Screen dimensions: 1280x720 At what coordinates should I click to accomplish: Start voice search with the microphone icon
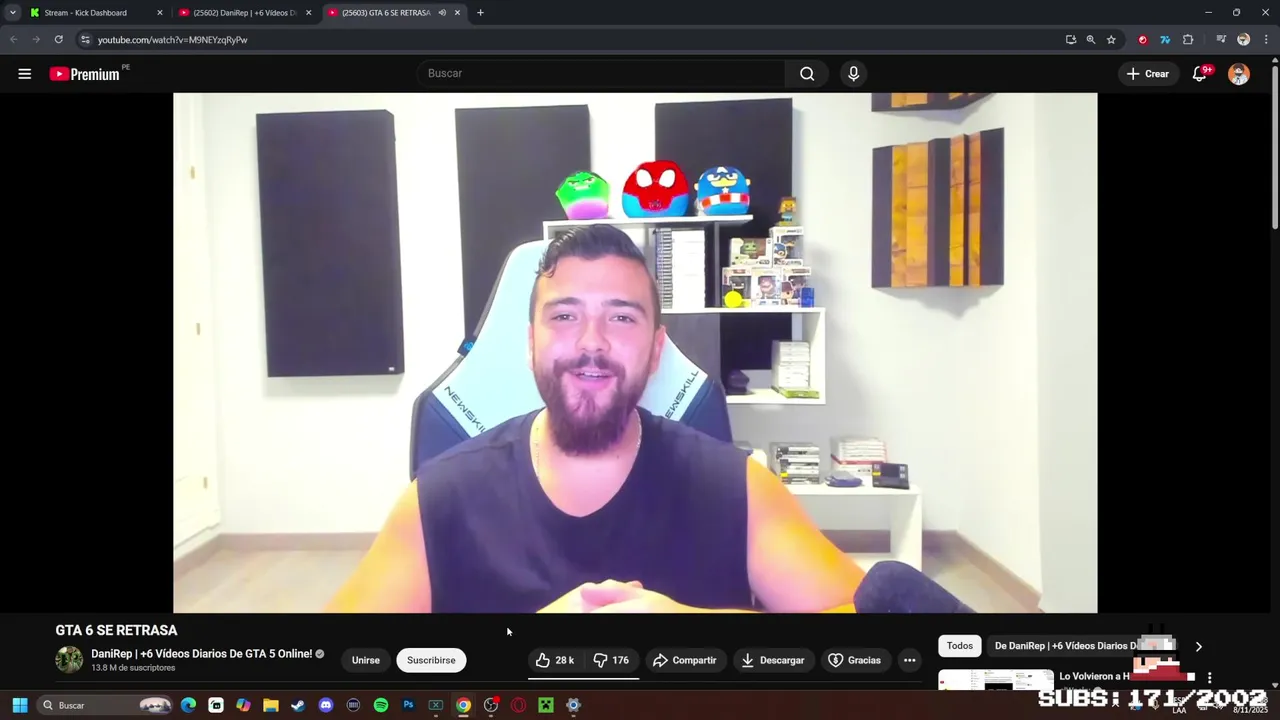coord(853,73)
